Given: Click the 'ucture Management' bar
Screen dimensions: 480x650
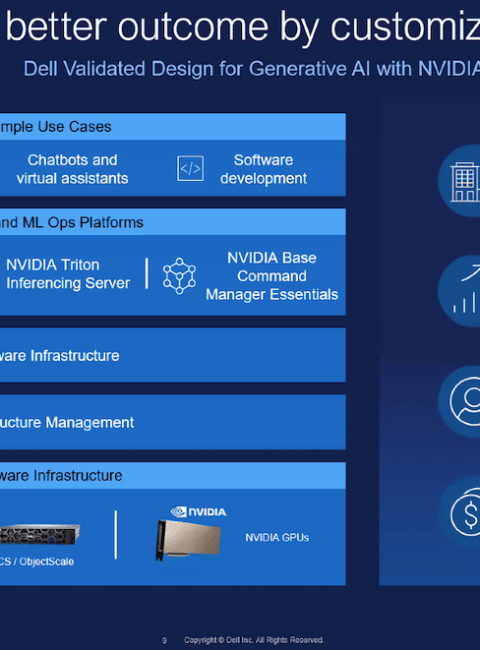Looking at the screenshot, I should coord(173,422).
